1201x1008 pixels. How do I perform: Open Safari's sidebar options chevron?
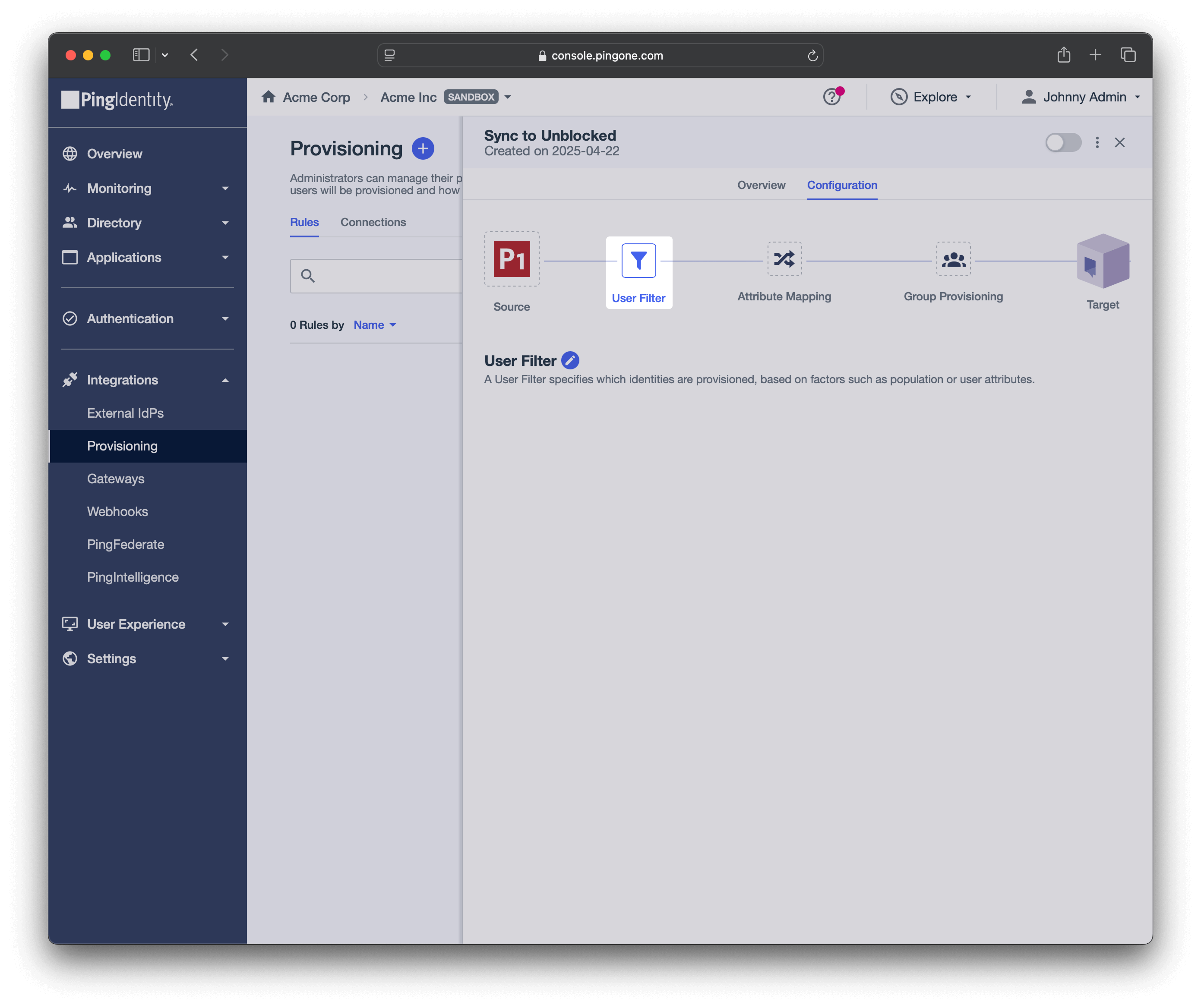pos(165,55)
